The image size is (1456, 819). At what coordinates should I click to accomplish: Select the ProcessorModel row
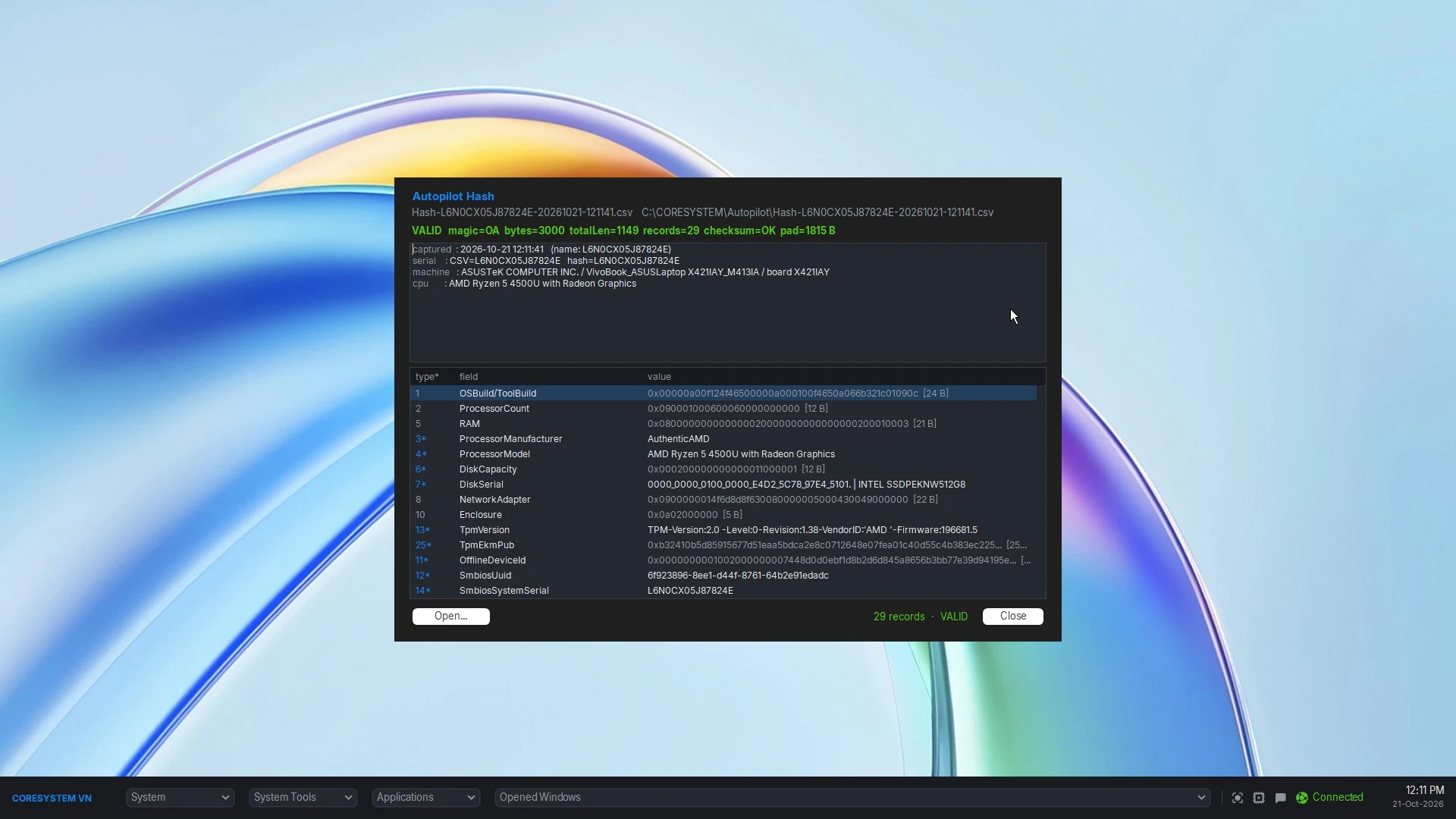723,454
